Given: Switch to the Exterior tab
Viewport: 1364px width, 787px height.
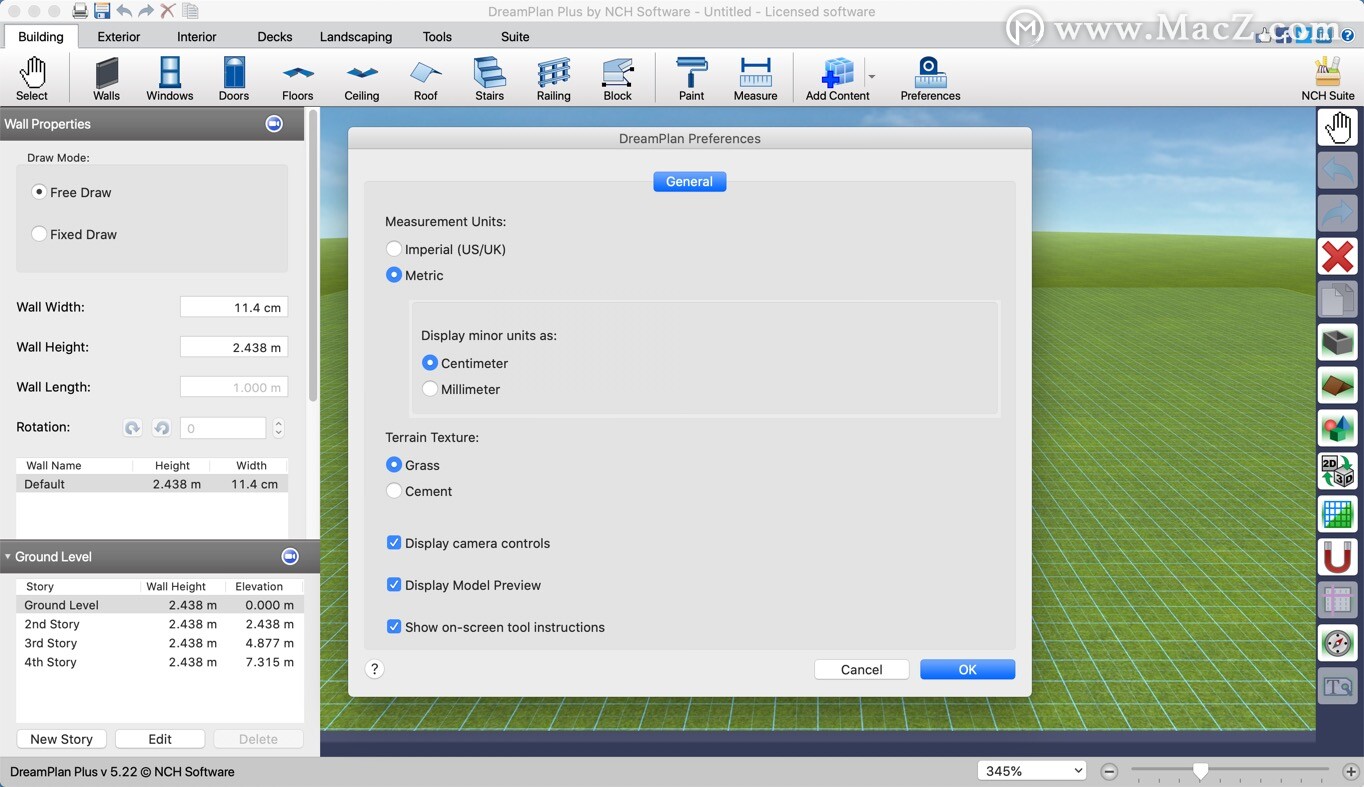Looking at the screenshot, I should tap(119, 36).
